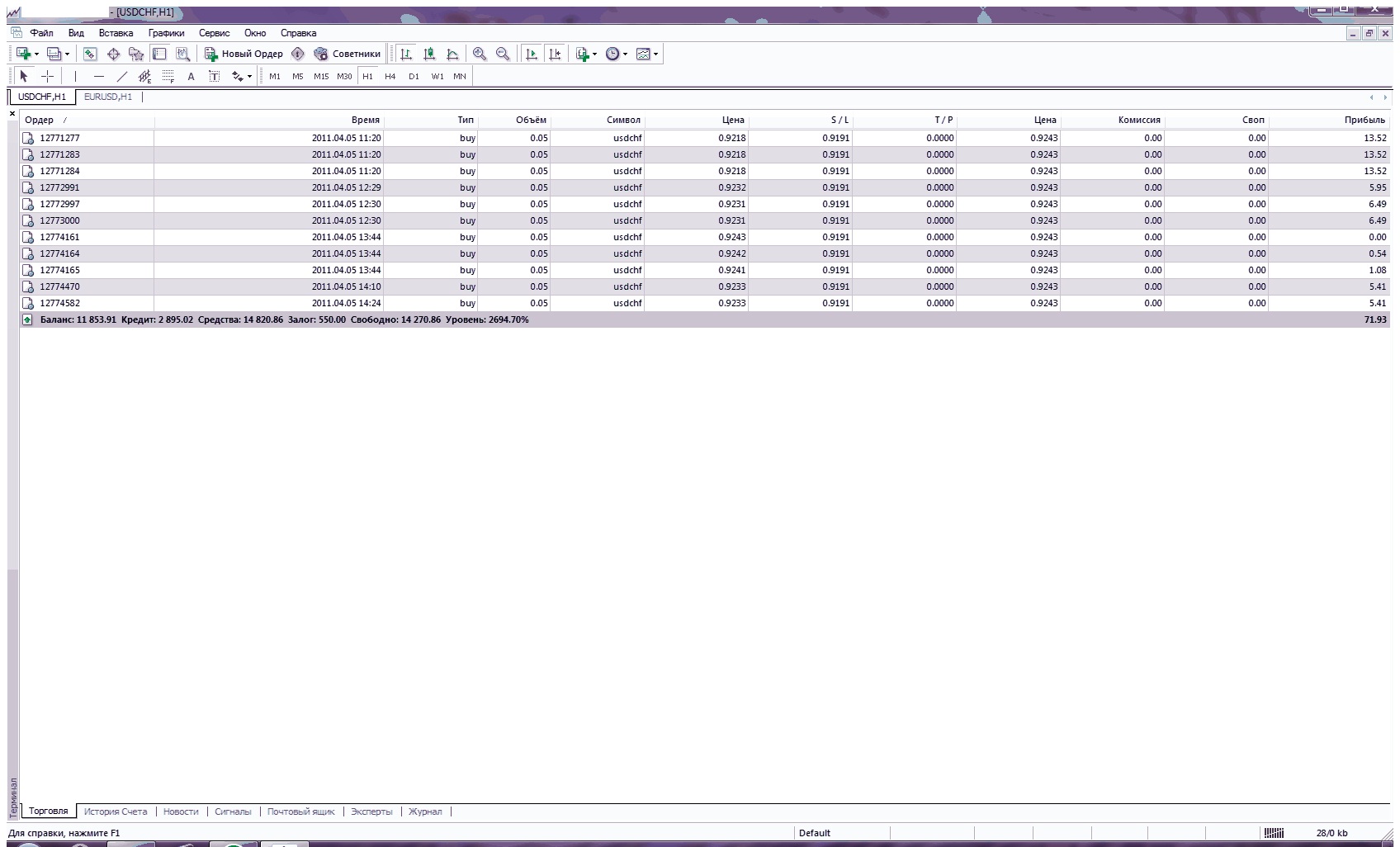Image resolution: width=1400 pixels, height=847 pixels.
Task: Select the crosshair tool
Action: [48, 76]
